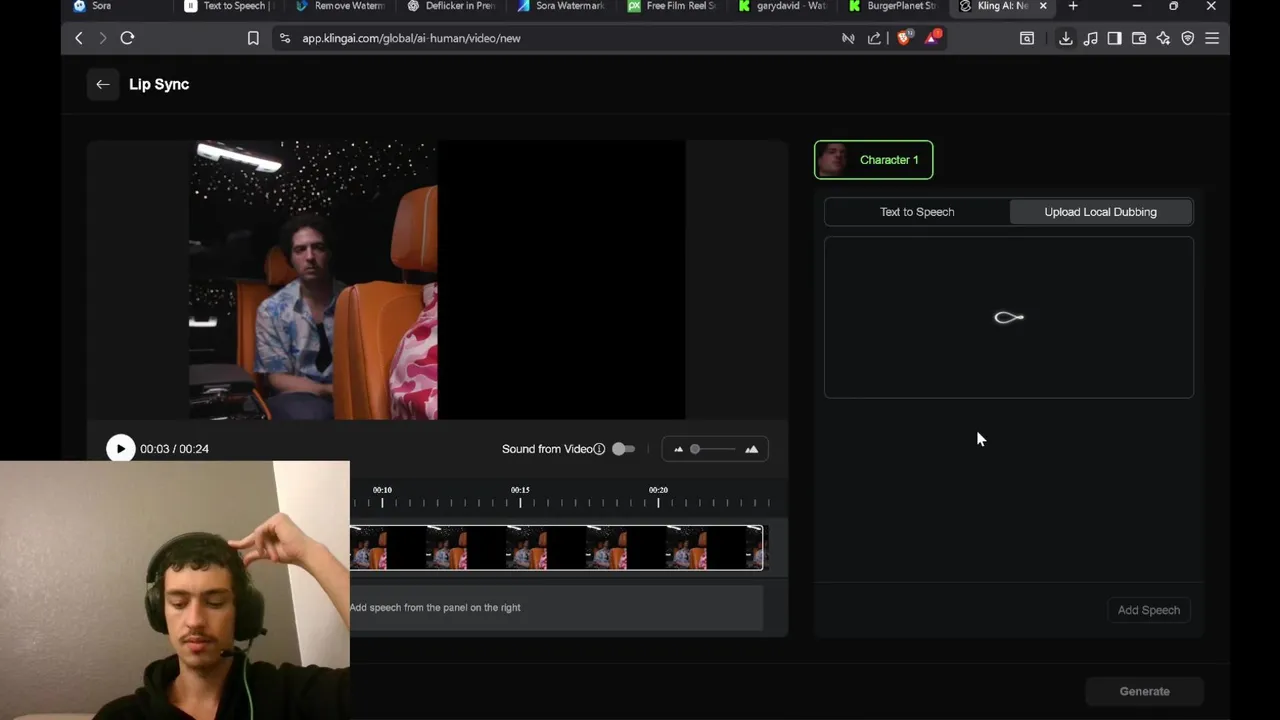Open site settings icon in the address bar
The height and width of the screenshot is (720, 1280).
(x=285, y=38)
